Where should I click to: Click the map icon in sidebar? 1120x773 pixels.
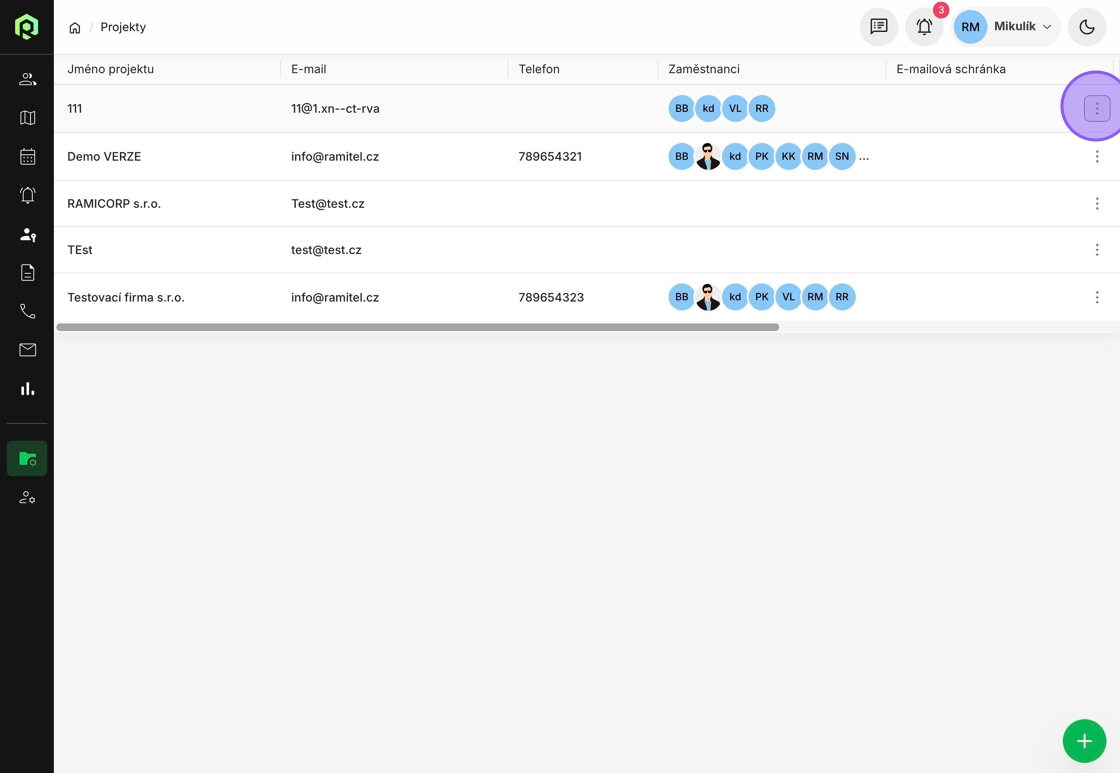pos(27,118)
